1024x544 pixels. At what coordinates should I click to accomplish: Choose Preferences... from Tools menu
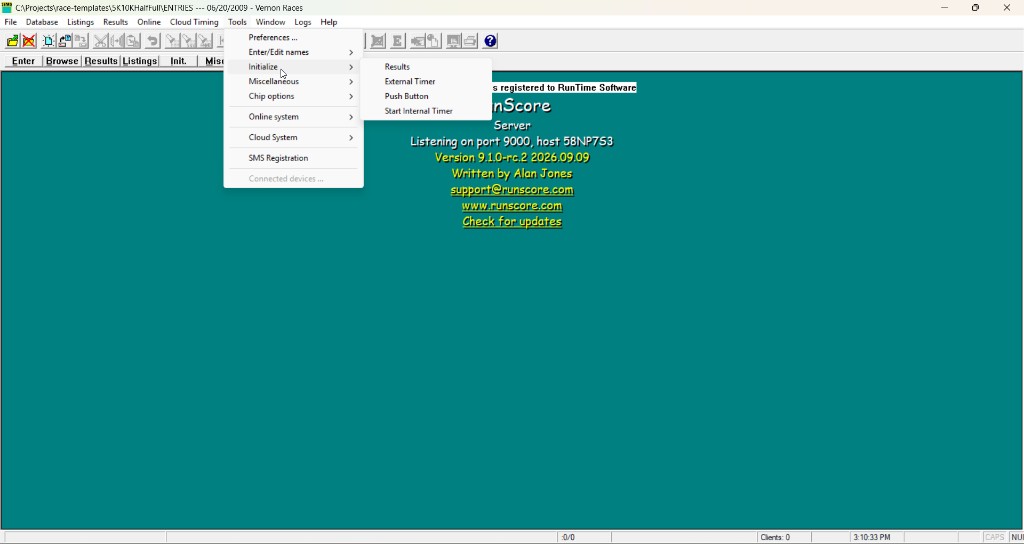293,37
